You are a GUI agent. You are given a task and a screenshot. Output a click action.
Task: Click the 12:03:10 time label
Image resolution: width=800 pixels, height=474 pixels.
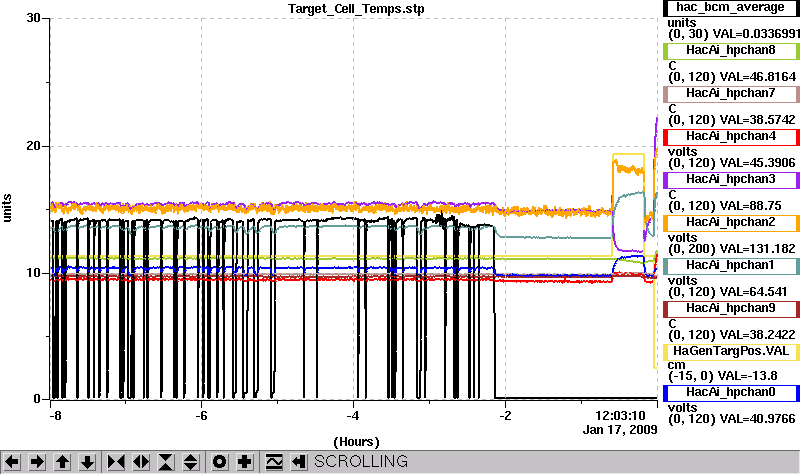click(x=620, y=416)
